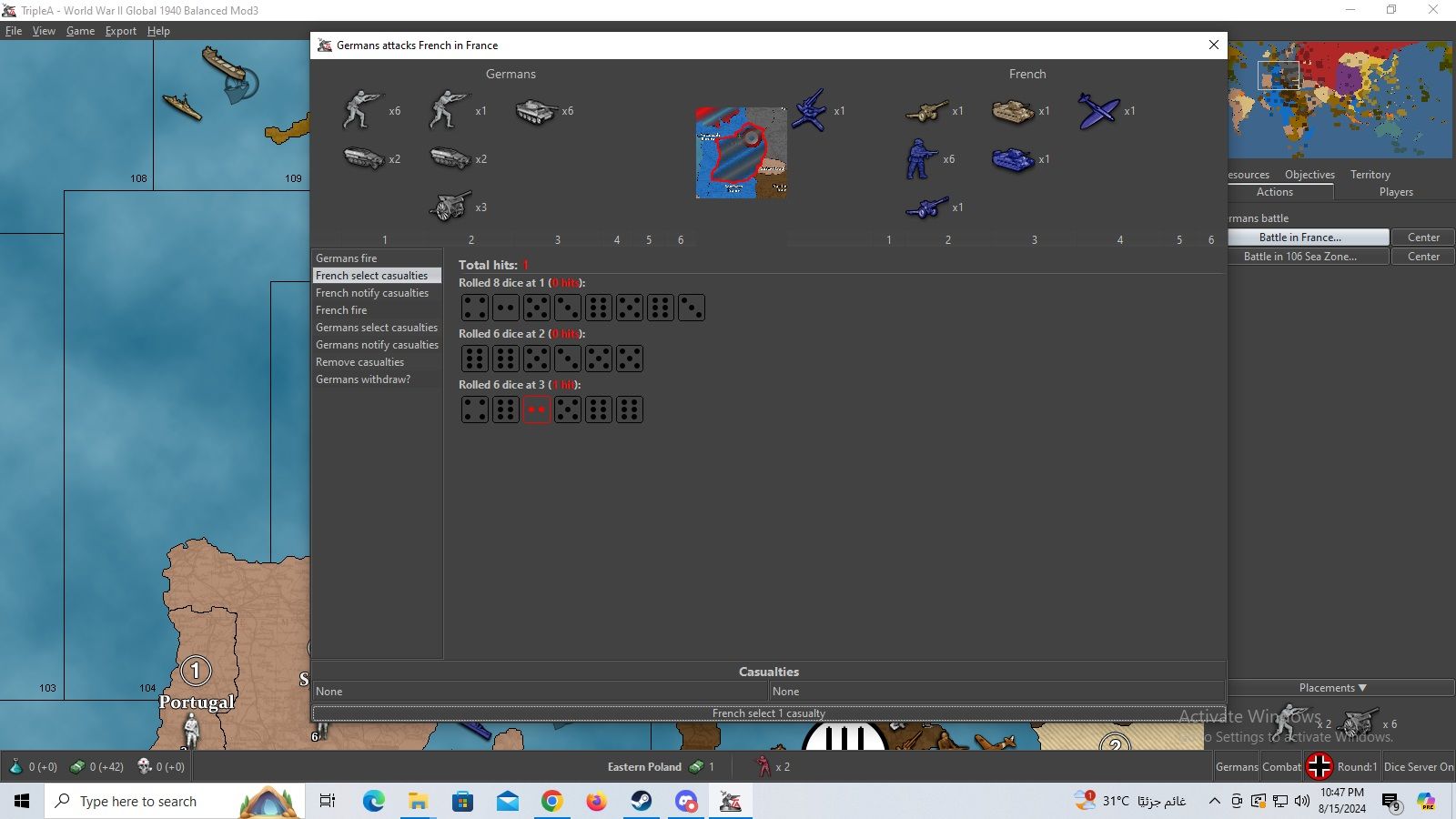Click the German tank x6 unit icon
The width and height of the screenshot is (1456, 819).
click(x=536, y=111)
